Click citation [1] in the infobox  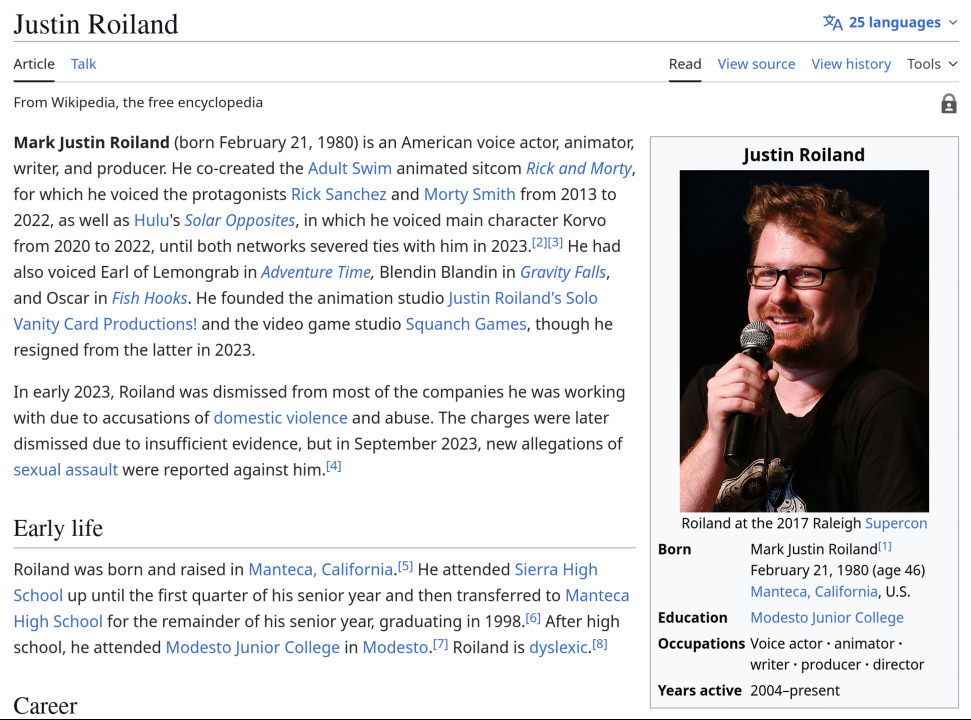[885, 545]
